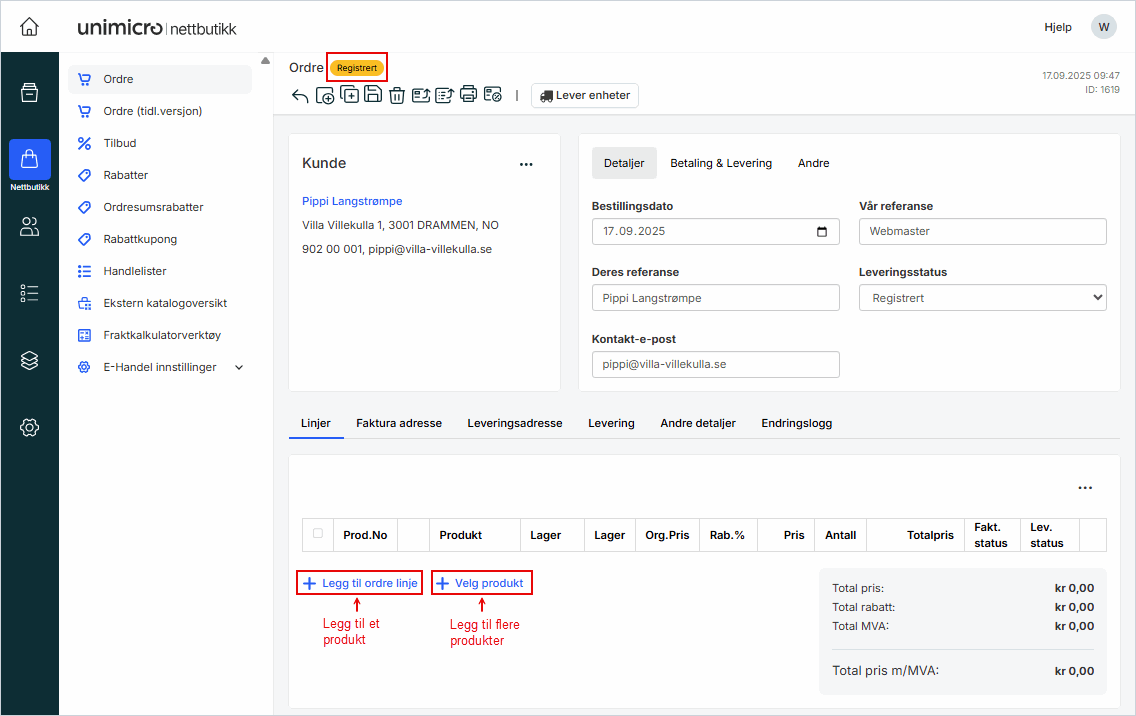This screenshot has height=716, width=1136.
Task: Click the Pippi Langstrømpe customer link
Action: tap(352, 201)
